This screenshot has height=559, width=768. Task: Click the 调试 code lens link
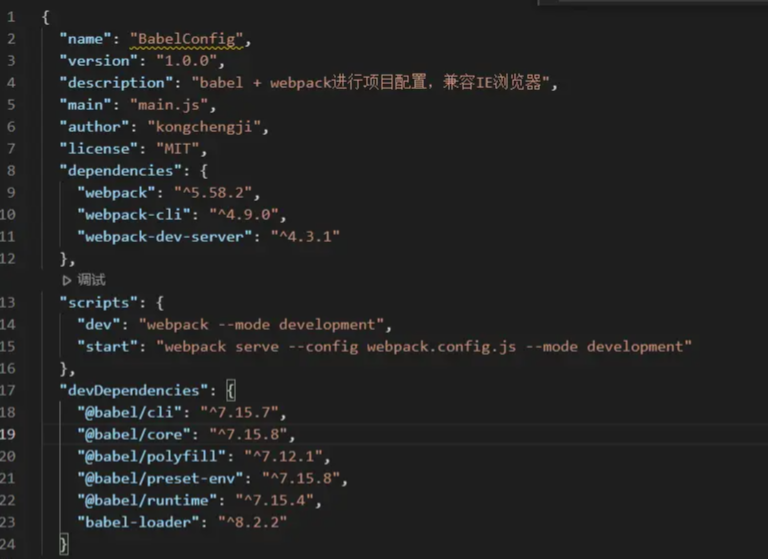[x=91, y=280]
